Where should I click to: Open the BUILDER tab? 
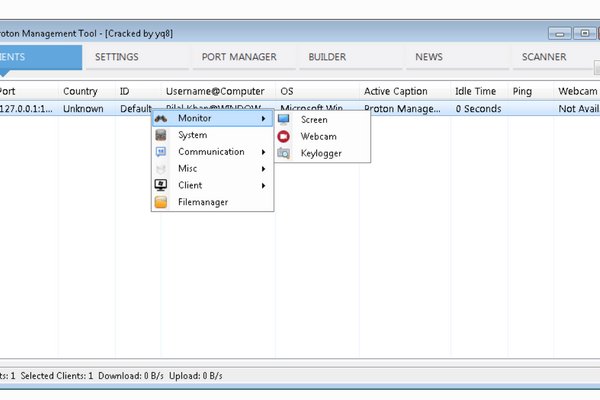351,57
